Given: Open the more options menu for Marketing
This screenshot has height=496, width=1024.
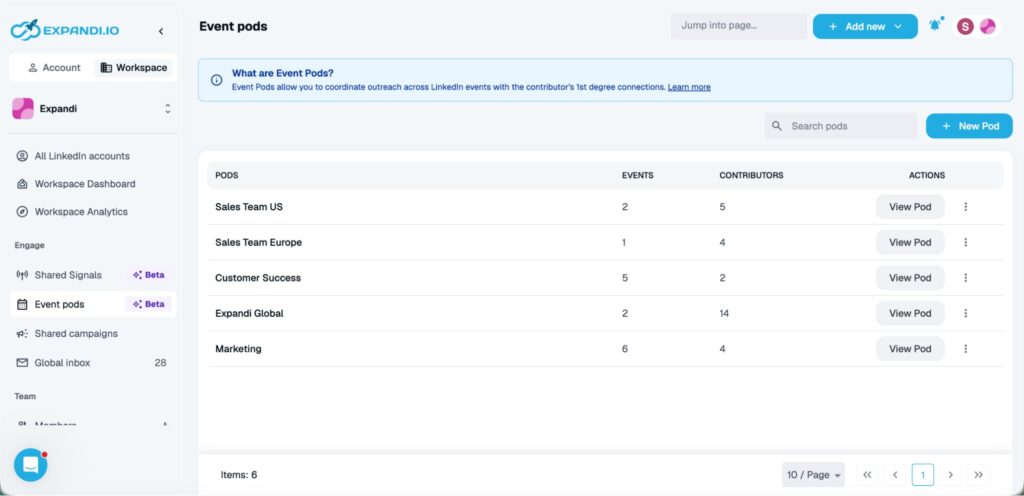Looking at the screenshot, I should click(x=965, y=349).
